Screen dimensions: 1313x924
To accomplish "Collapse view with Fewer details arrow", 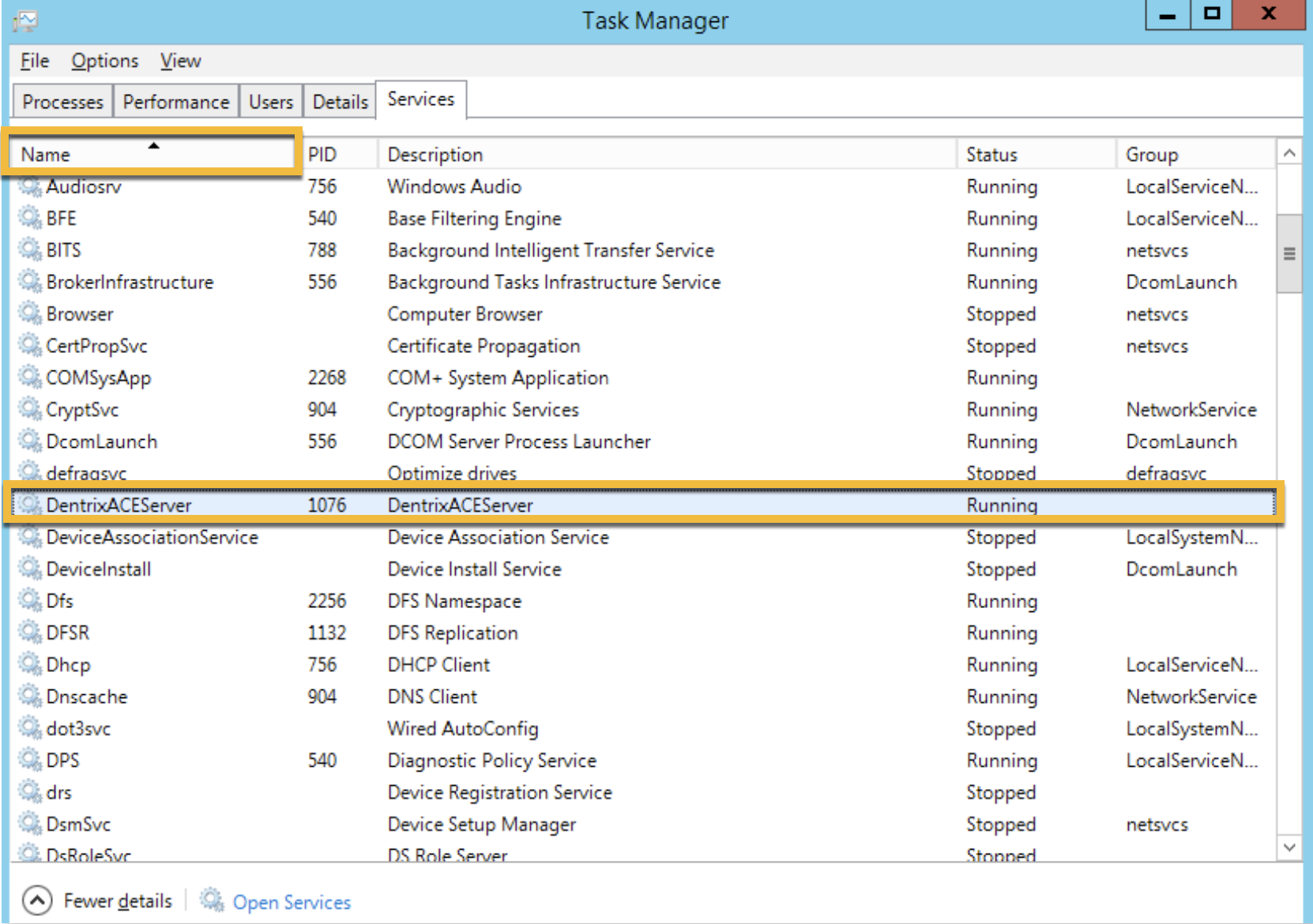I will (x=37, y=900).
